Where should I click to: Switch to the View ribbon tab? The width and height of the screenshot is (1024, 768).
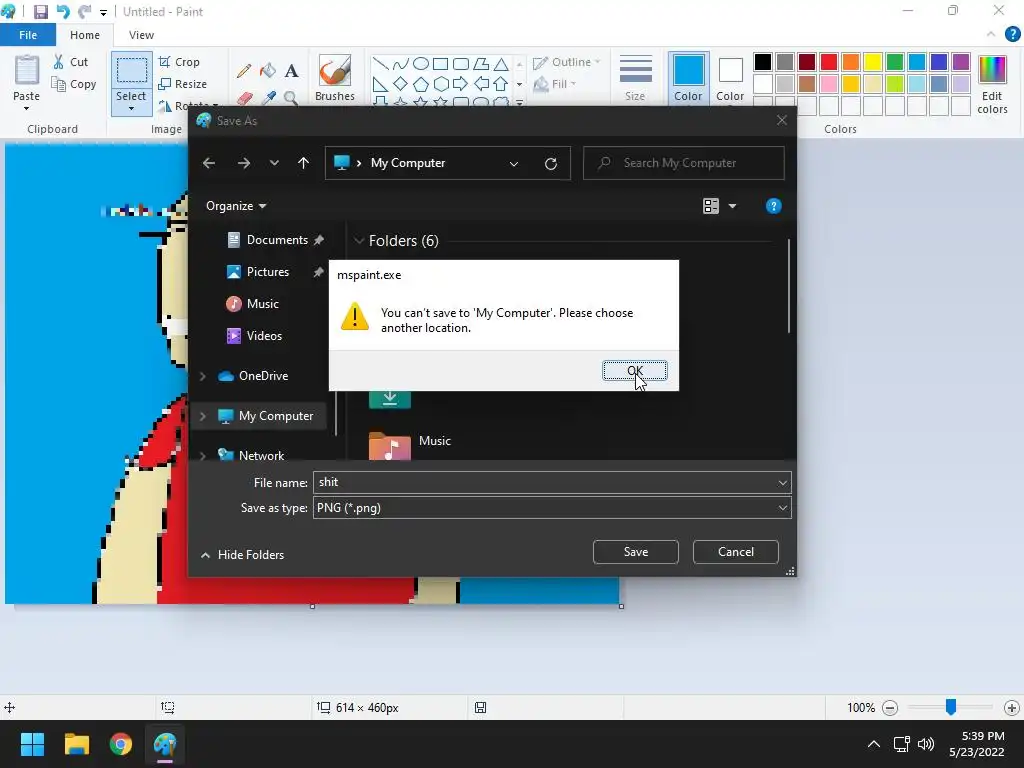coord(141,35)
